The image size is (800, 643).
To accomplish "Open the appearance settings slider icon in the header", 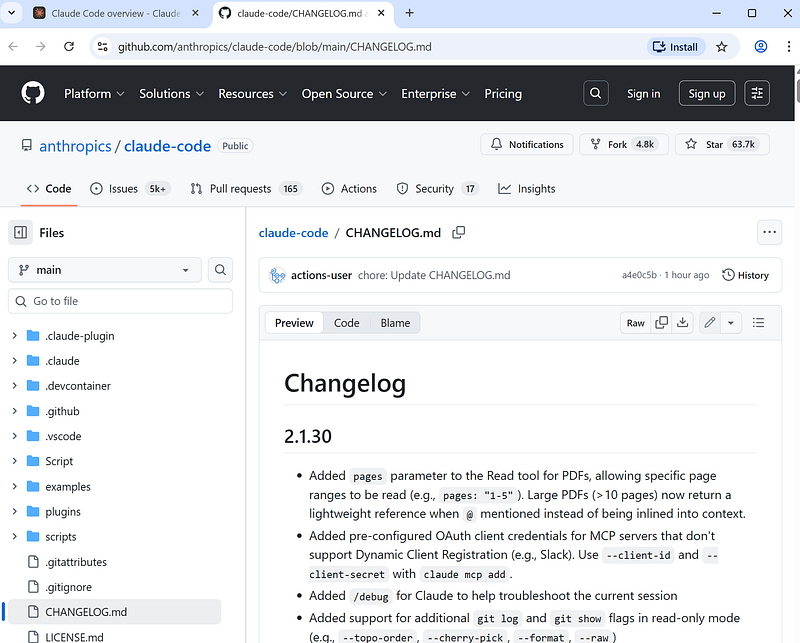I will (757, 93).
